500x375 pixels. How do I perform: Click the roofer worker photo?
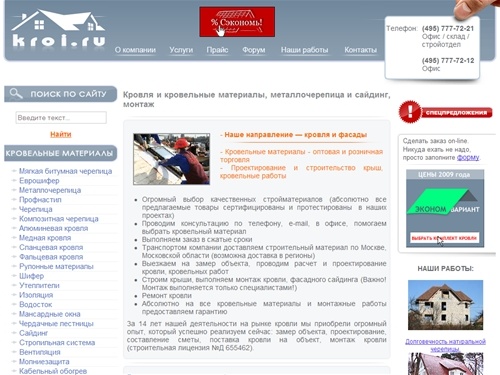point(171,159)
